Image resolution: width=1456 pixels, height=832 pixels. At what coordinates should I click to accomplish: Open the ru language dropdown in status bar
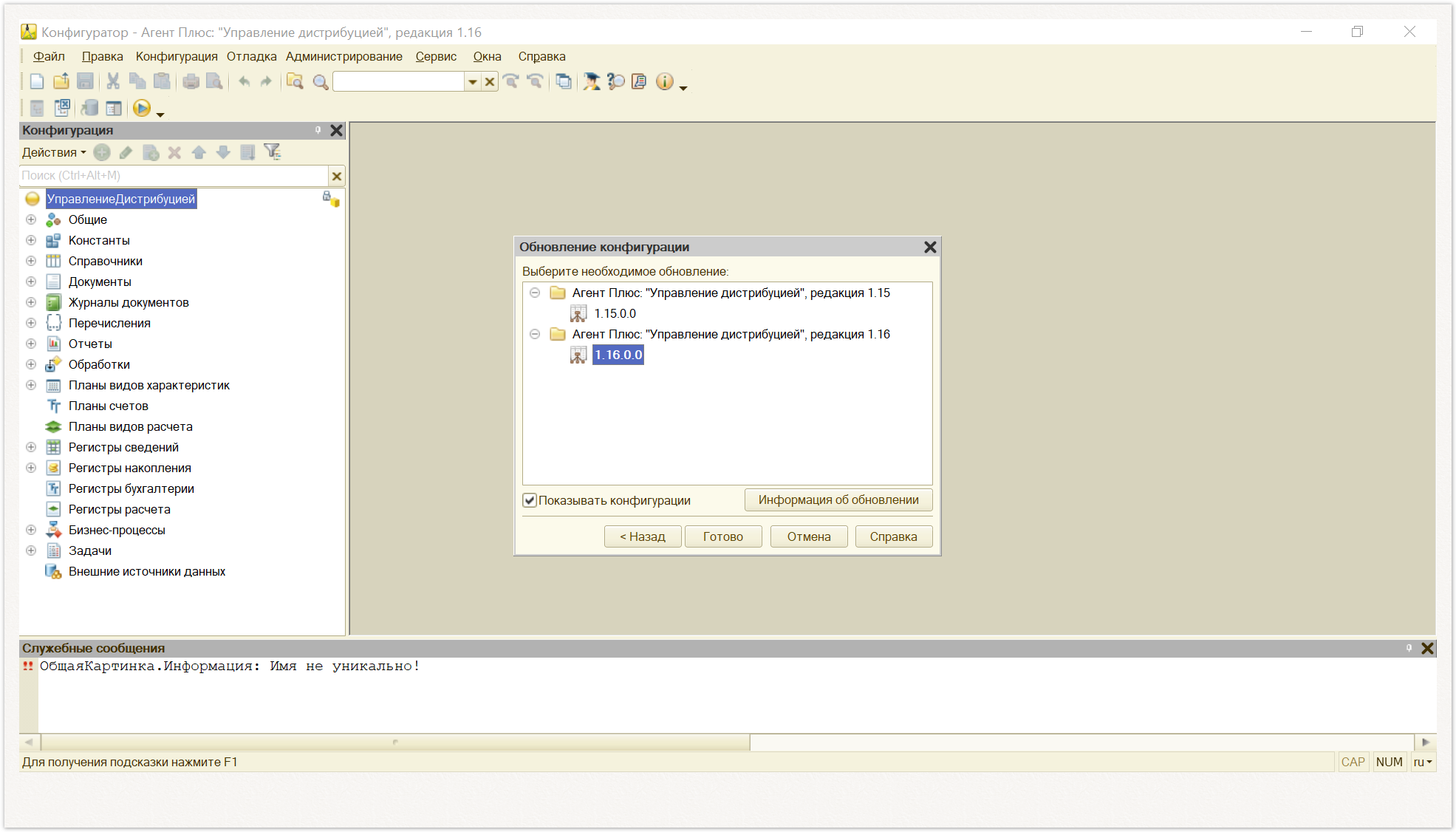[x=1423, y=762]
